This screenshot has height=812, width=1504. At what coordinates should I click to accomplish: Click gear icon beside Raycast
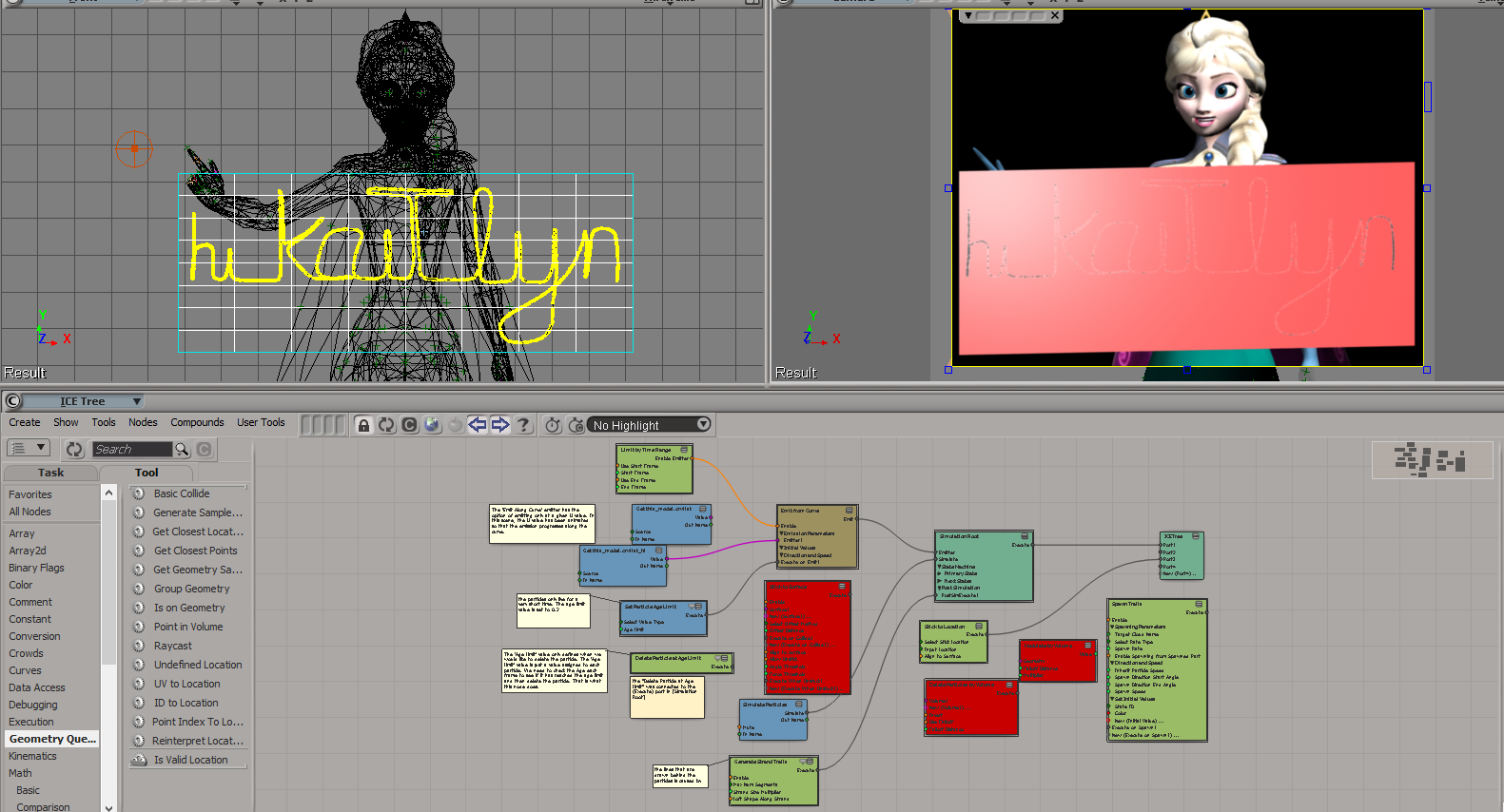click(138, 646)
